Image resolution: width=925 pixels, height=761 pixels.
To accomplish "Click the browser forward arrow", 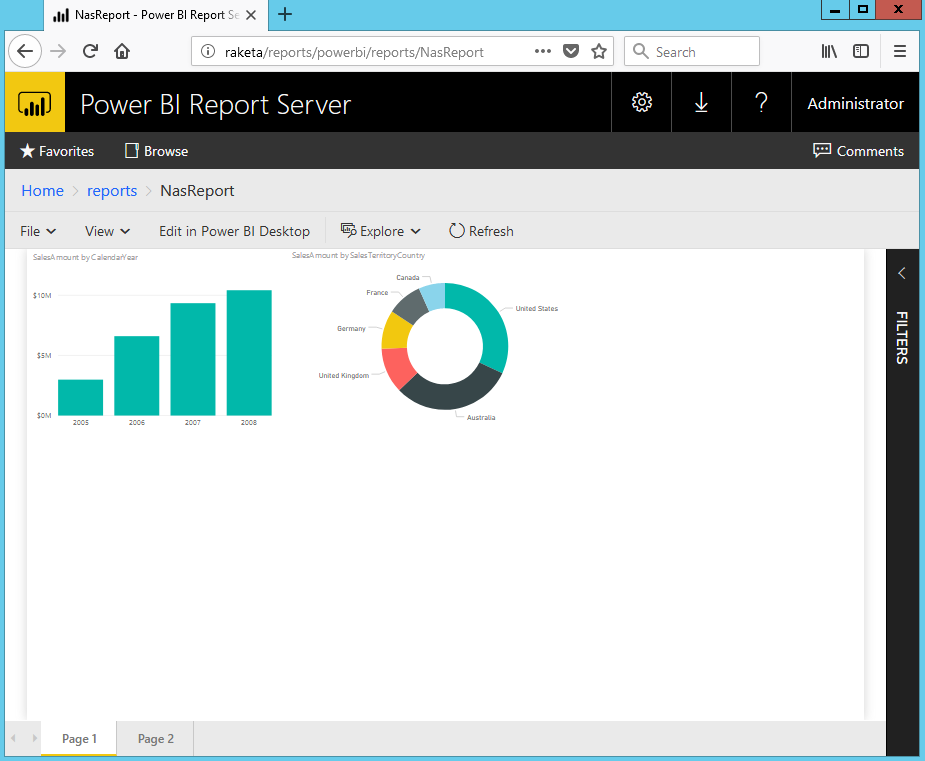I will tap(58, 51).
